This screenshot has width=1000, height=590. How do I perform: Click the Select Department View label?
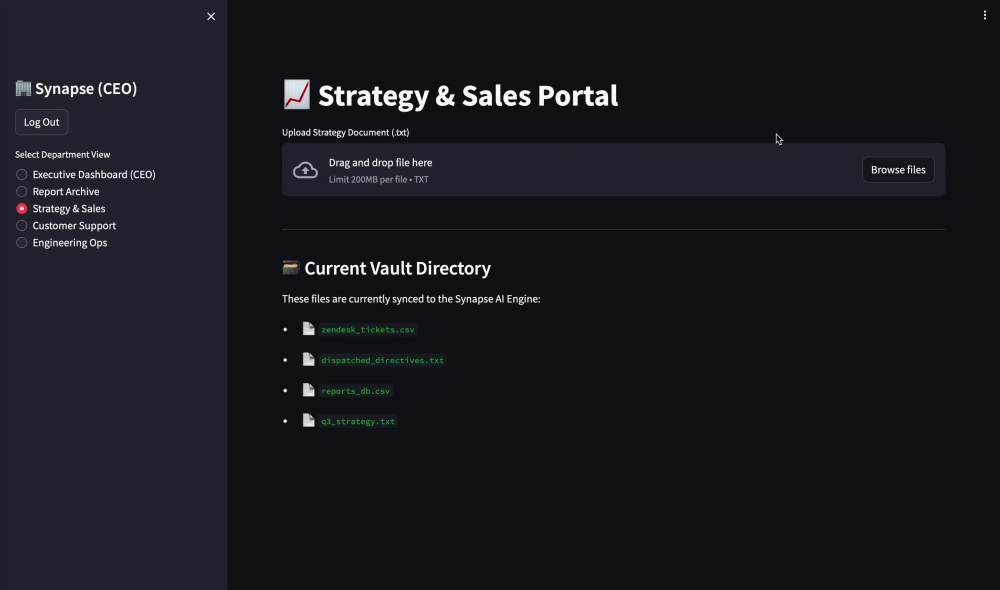click(62, 154)
